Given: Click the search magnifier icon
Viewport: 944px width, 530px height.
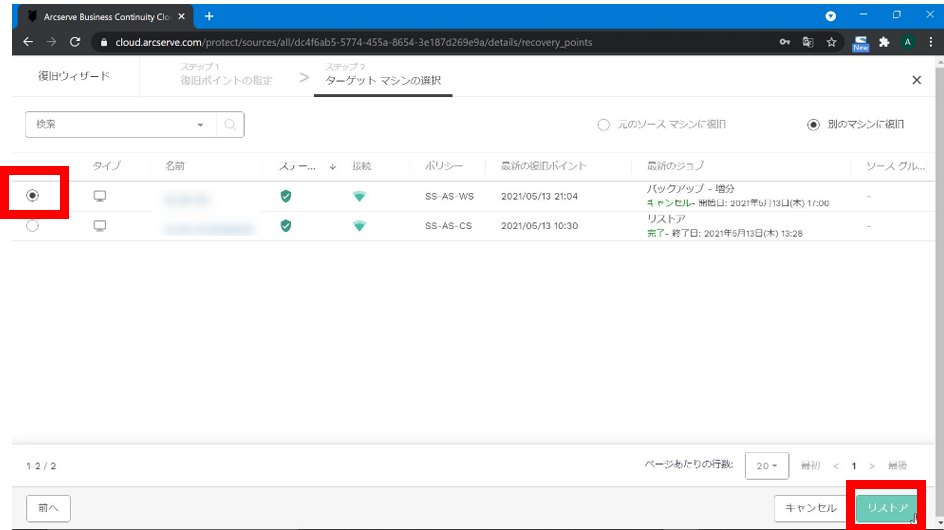Looking at the screenshot, I should pos(230,125).
